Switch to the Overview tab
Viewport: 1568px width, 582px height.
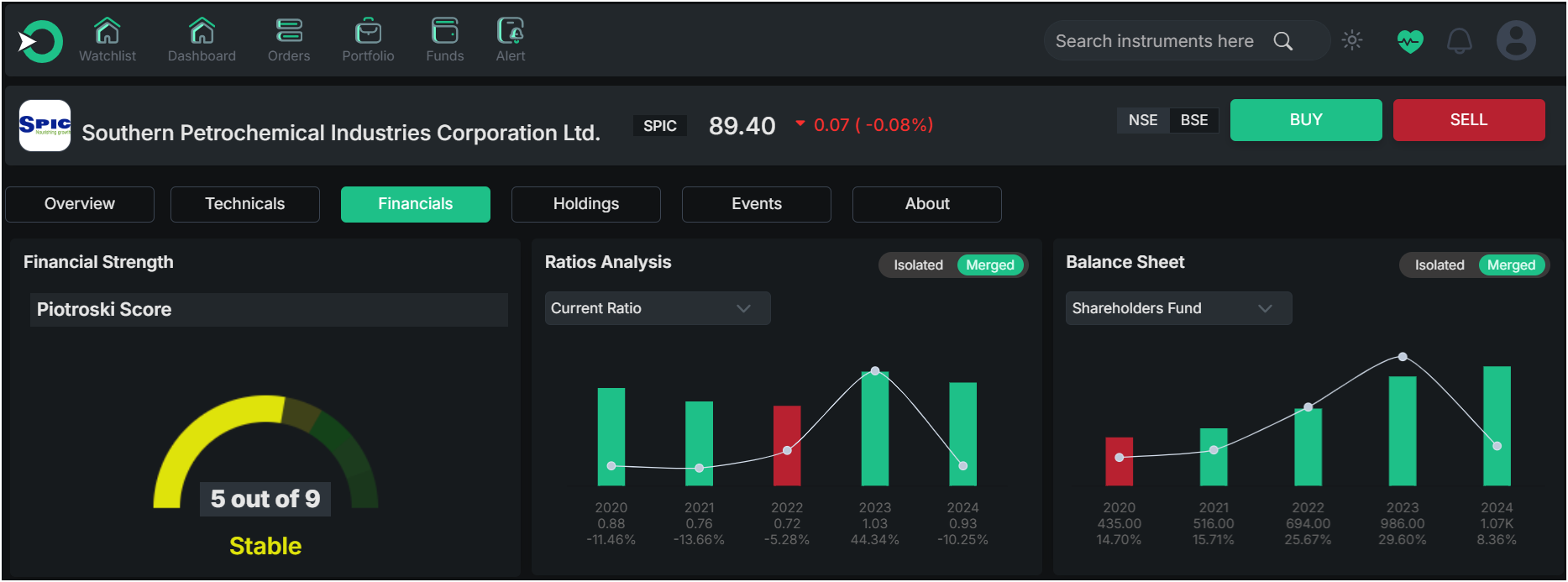coord(80,204)
